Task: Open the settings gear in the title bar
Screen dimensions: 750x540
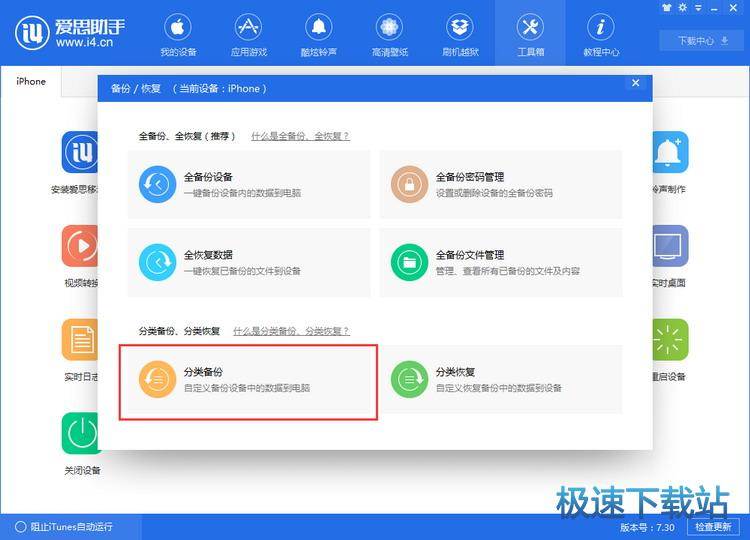Action: [x=683, y=8]
